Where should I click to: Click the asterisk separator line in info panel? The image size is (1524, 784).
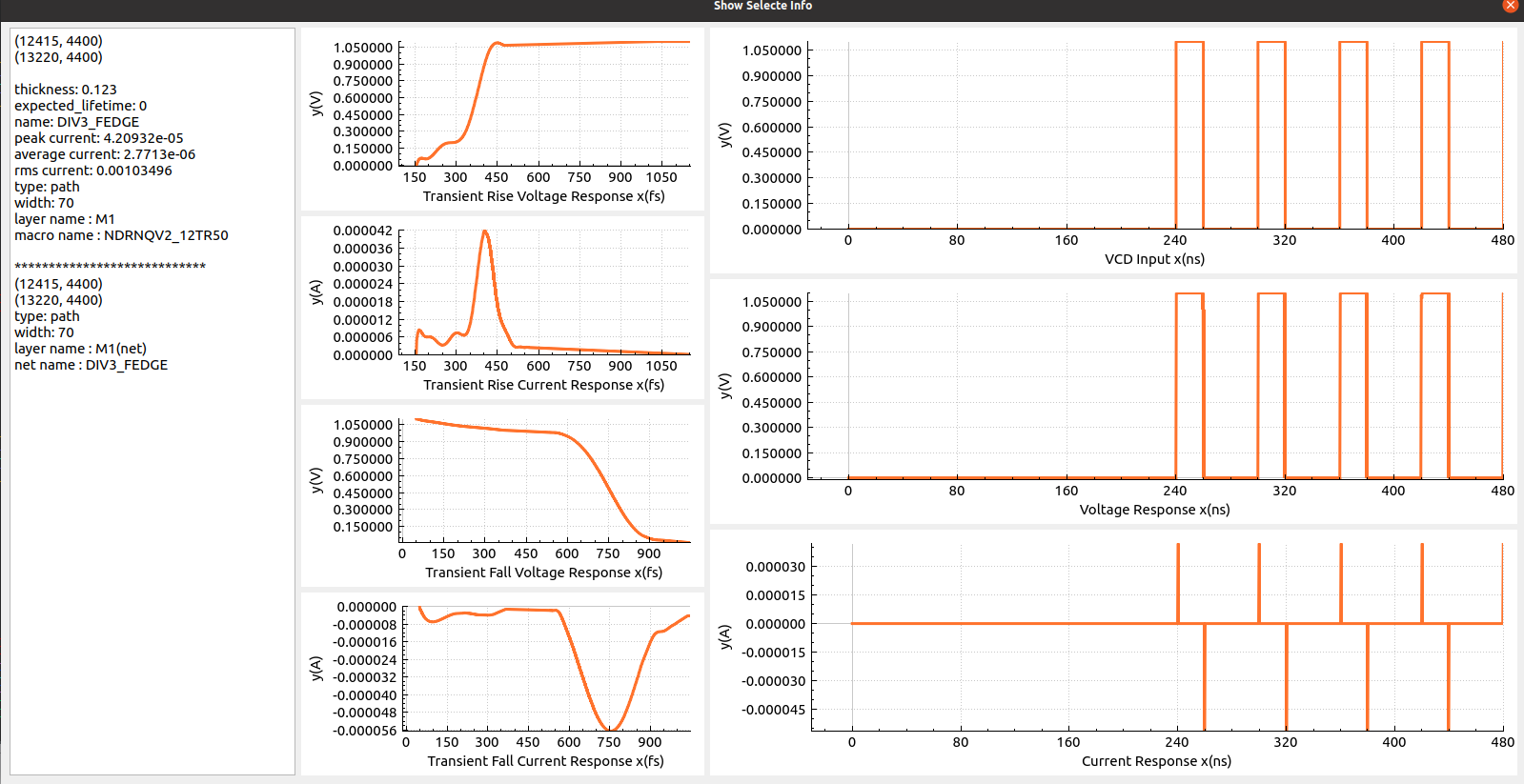point(110,266)
